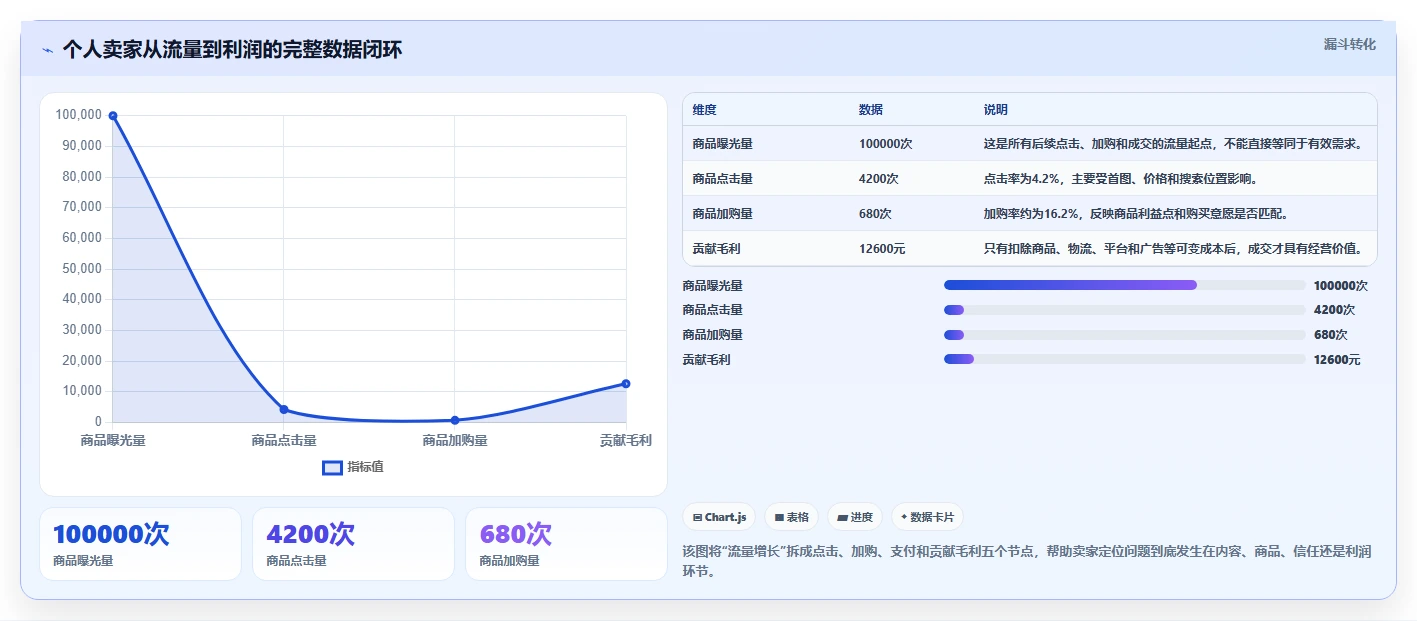The height and width of the screenshot is (621, 1417).
Task: Click the summary paragraph starting 该图将
Action: pyautogui.click(x=1027, y=560)
